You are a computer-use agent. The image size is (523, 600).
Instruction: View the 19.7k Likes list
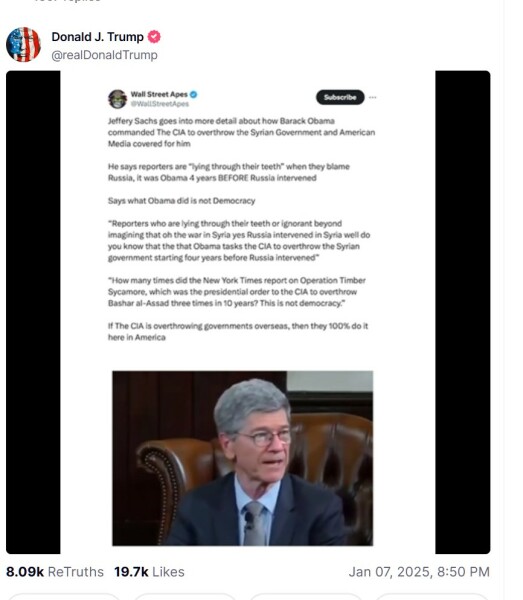coord(149,572)
